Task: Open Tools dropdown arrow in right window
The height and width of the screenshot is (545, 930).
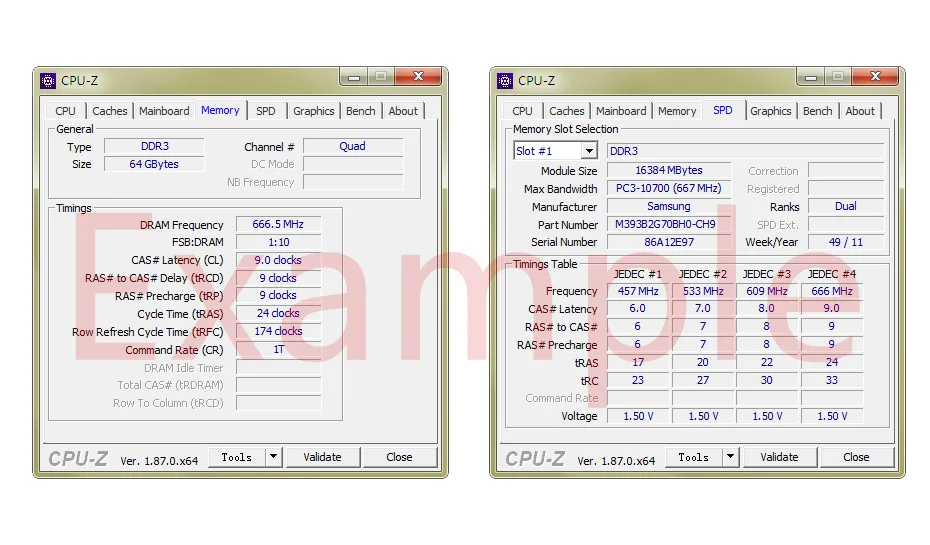Action: coord(730,457)
